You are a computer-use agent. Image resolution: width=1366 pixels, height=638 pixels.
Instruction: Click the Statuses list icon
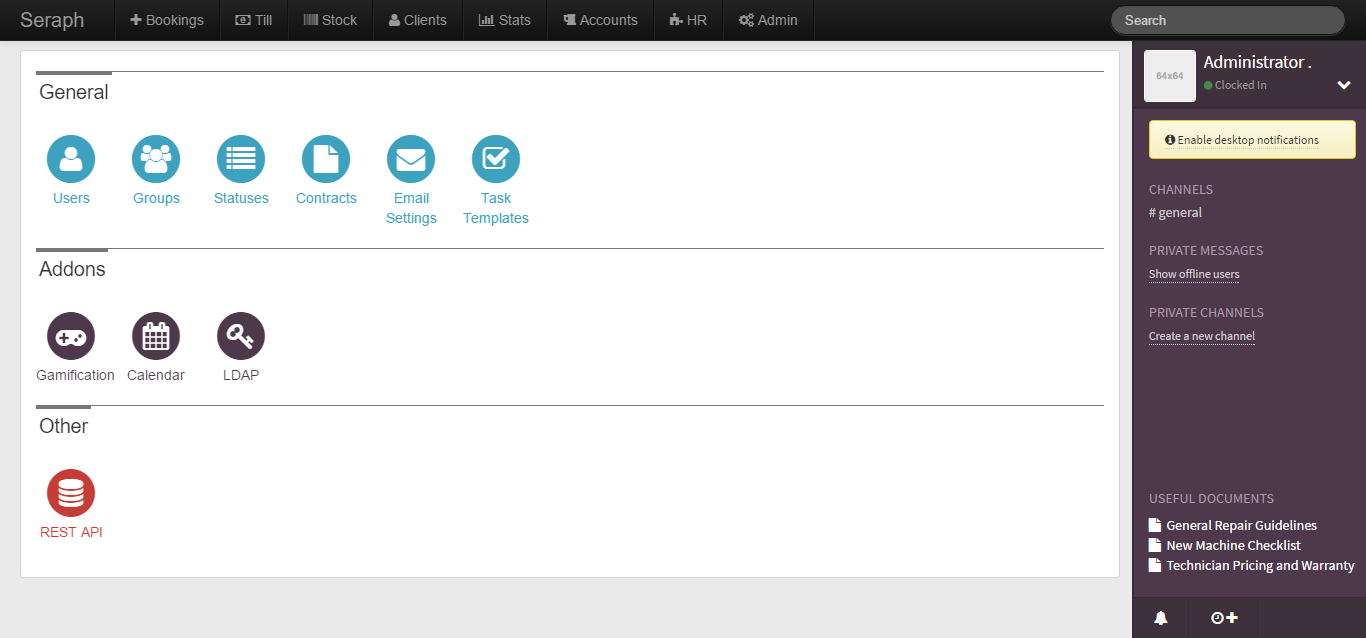coord(241,160)
